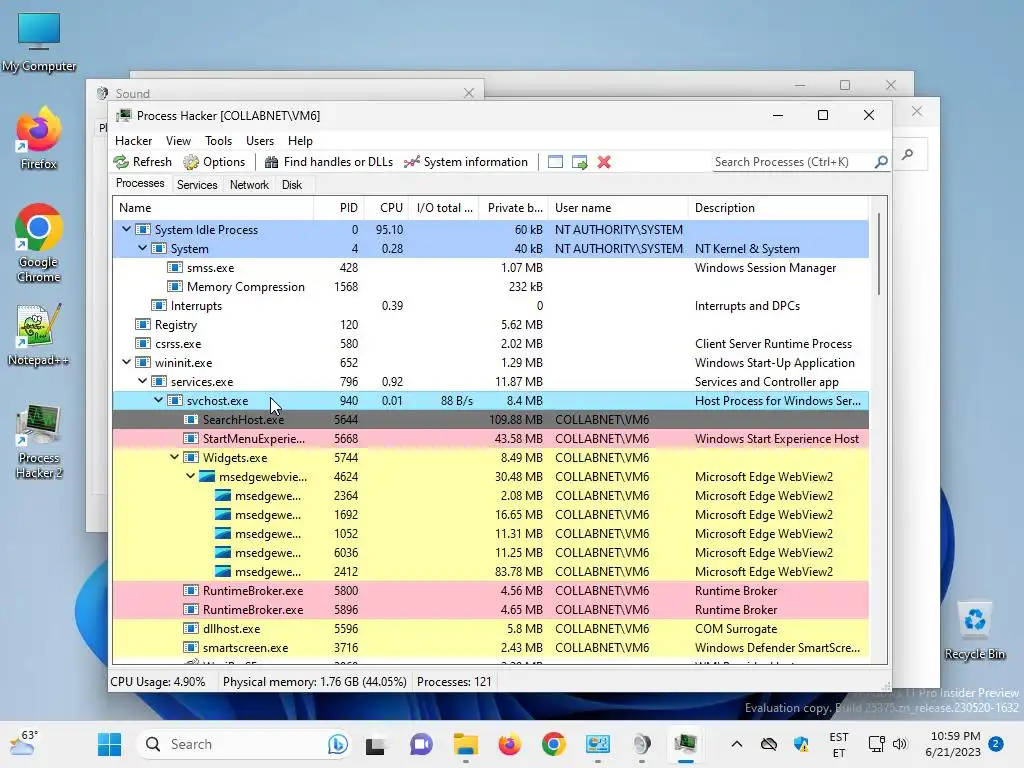Click the volume icon in system tray
Image resolution: width=1024 pixels, height=768 pixels.
pos(900,744)
